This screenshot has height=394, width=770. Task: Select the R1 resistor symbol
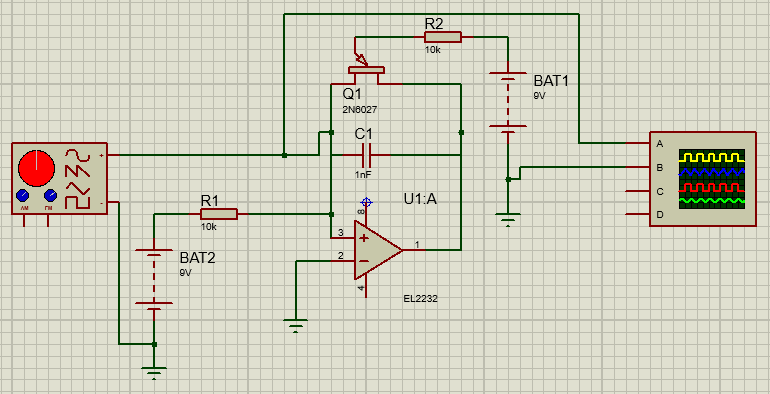(x=219, y=214)
